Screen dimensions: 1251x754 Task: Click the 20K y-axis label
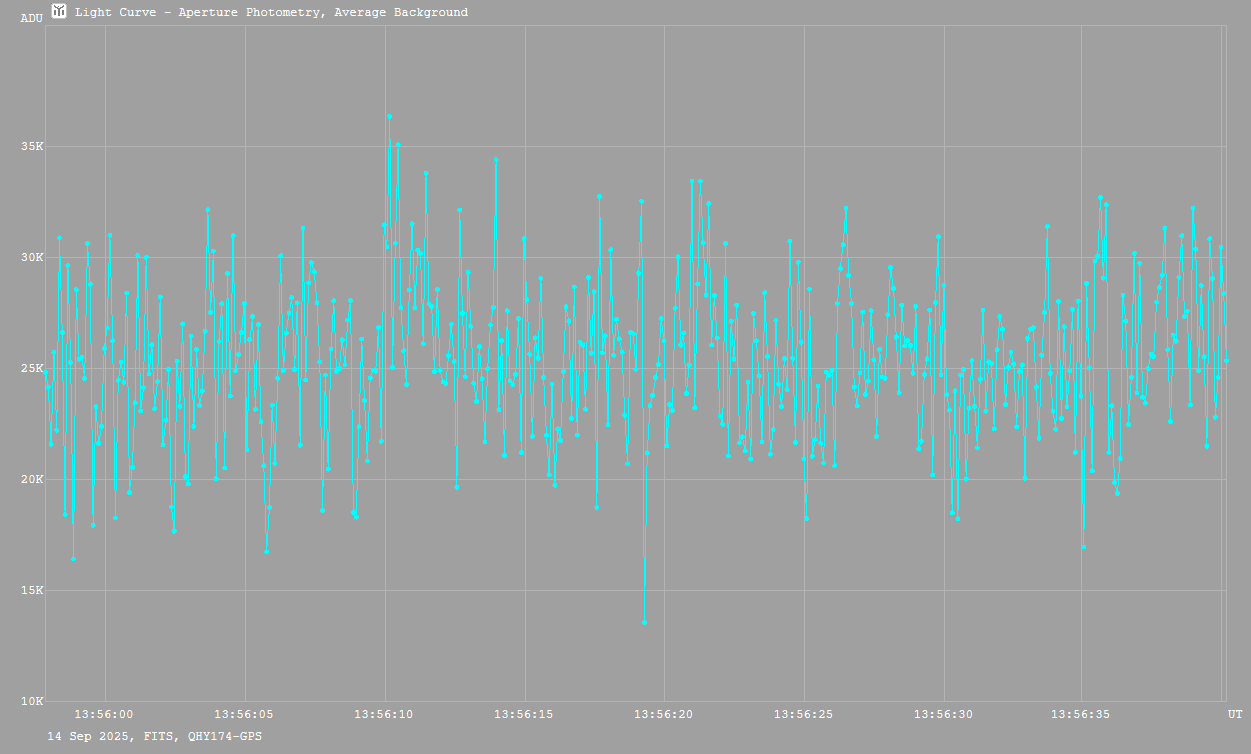(x=33, y=480)
